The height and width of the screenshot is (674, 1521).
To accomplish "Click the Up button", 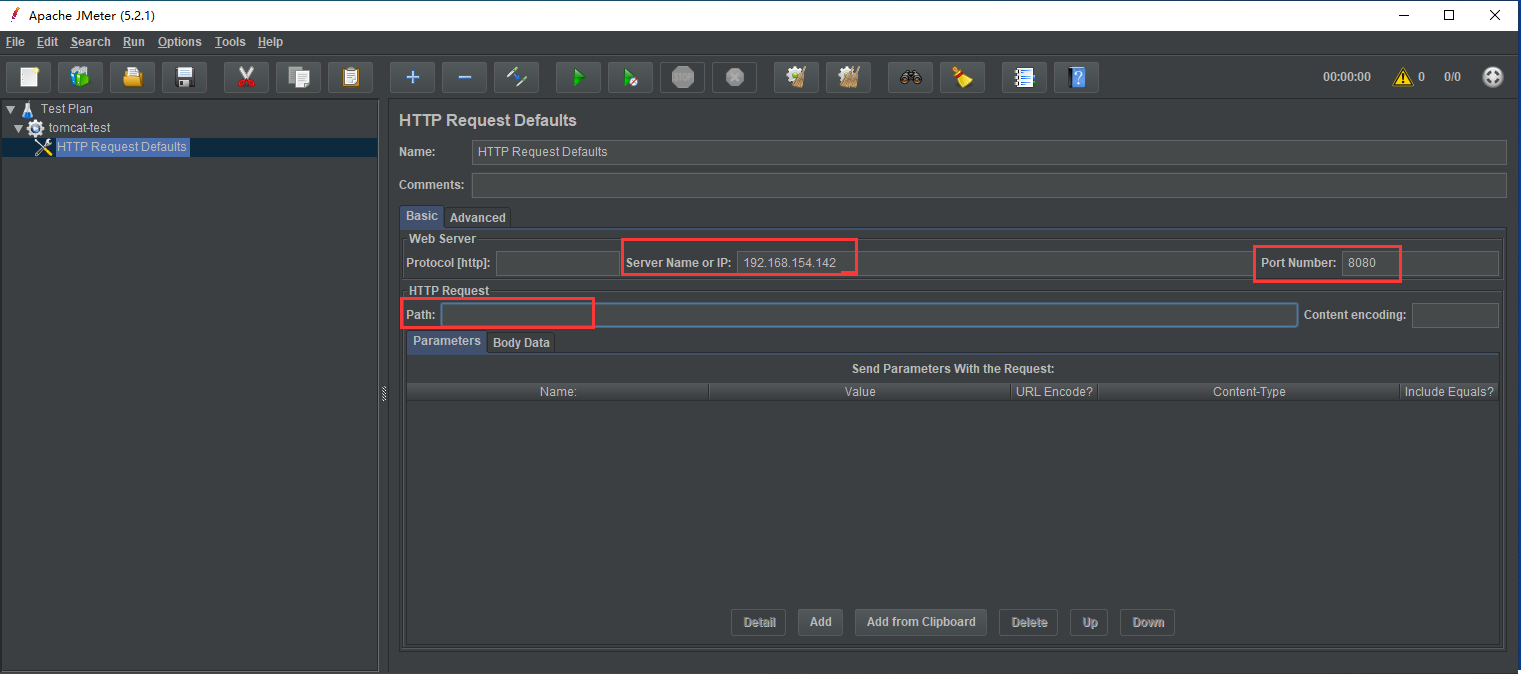I will (x=1090, y=622).
